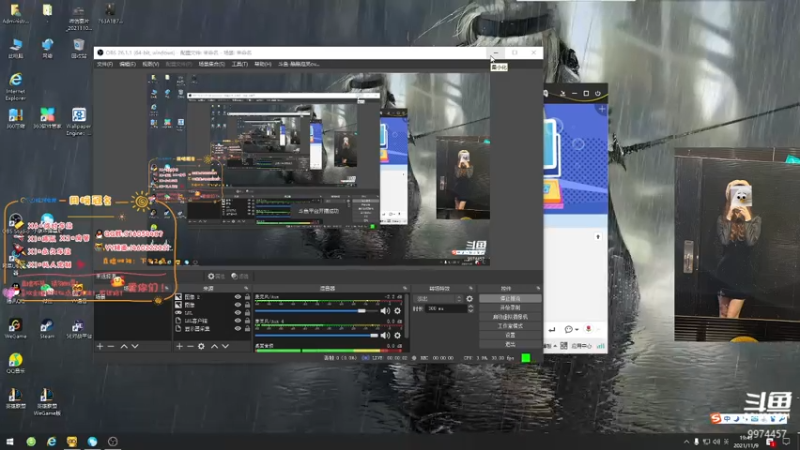Open the 场景集合(S) menu in OBS
Image resolution: width=800 pixels, height=450 pixels.
tap(211, 64)
